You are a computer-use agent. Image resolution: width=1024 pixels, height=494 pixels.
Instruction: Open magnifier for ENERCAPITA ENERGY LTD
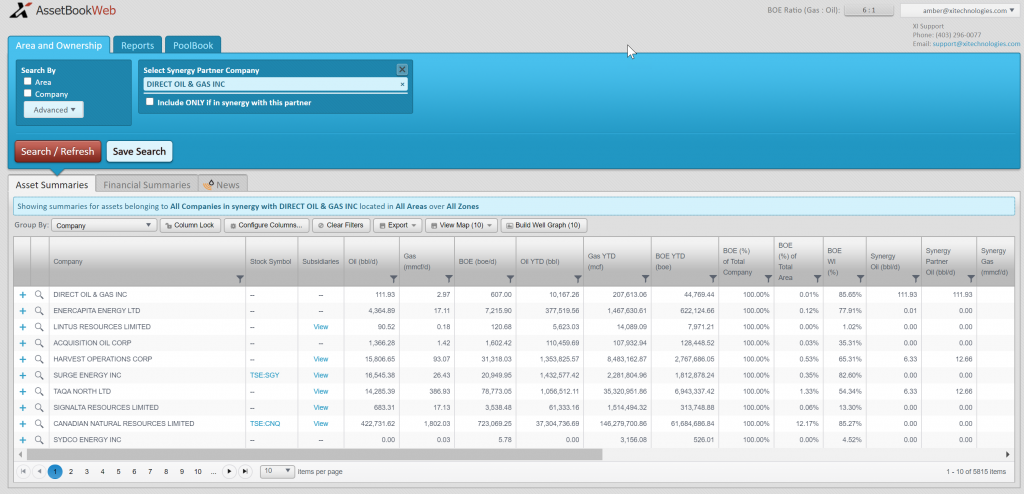[x=39, y=311]
